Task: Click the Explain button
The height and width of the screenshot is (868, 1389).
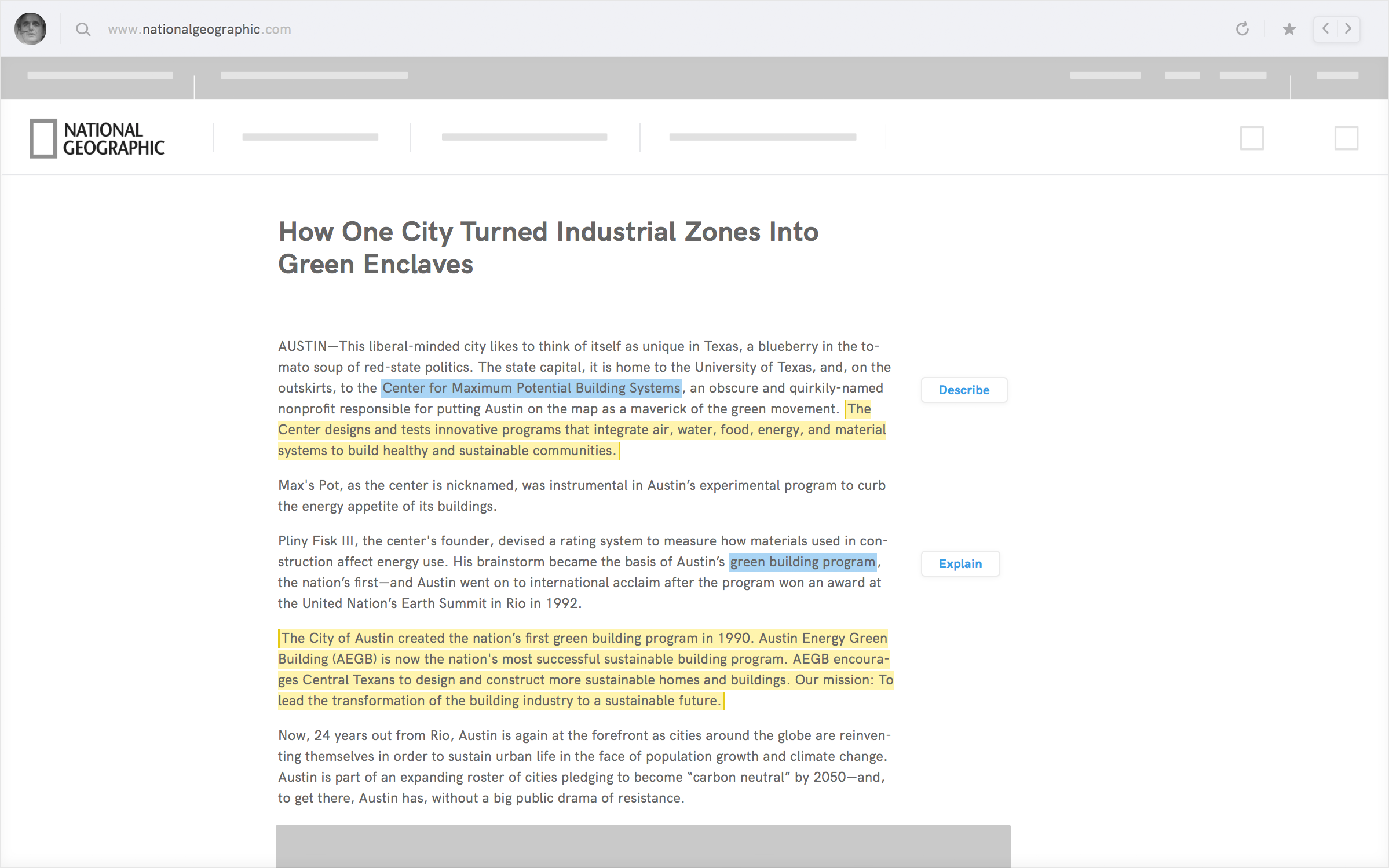Action: [960, 563]
